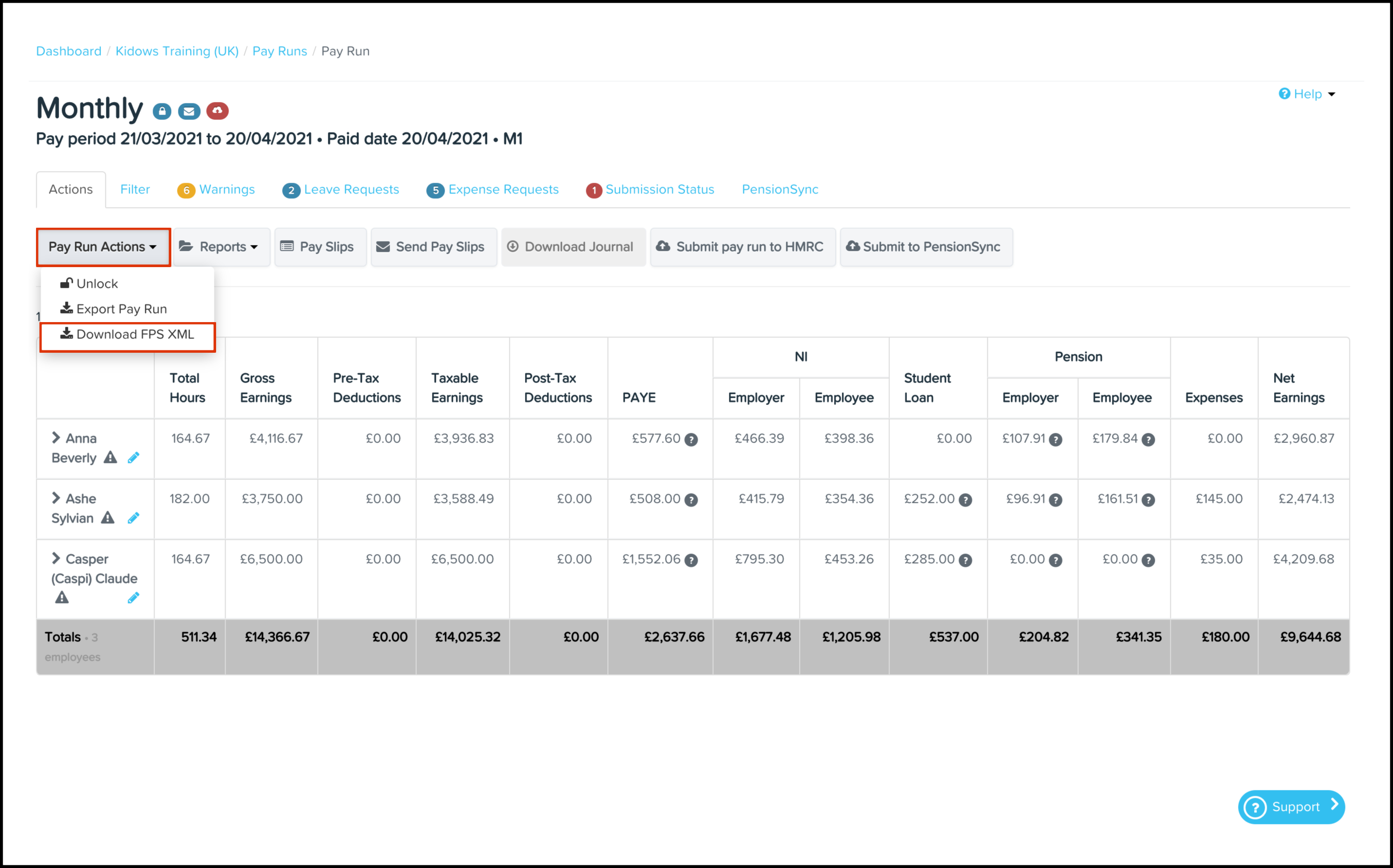The height and width of the screenshot is (868, 1393).
Task: Click the envelope icon next to Monthly
Action: [189, 111]
